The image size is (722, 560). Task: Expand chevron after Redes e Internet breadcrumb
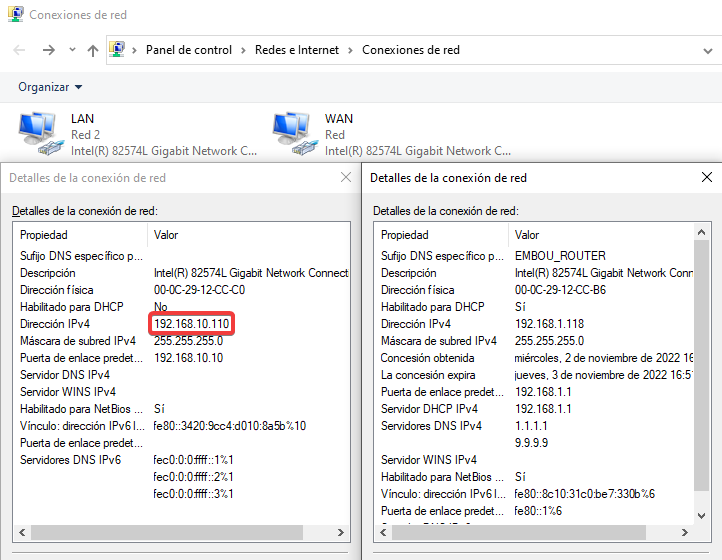[351, 50]
